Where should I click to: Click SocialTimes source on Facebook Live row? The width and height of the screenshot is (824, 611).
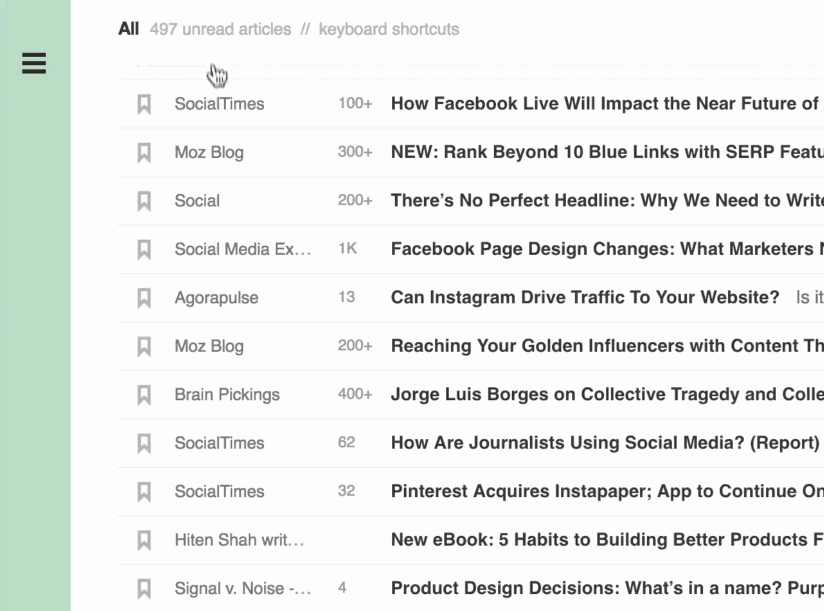click(x=220, y=104)
